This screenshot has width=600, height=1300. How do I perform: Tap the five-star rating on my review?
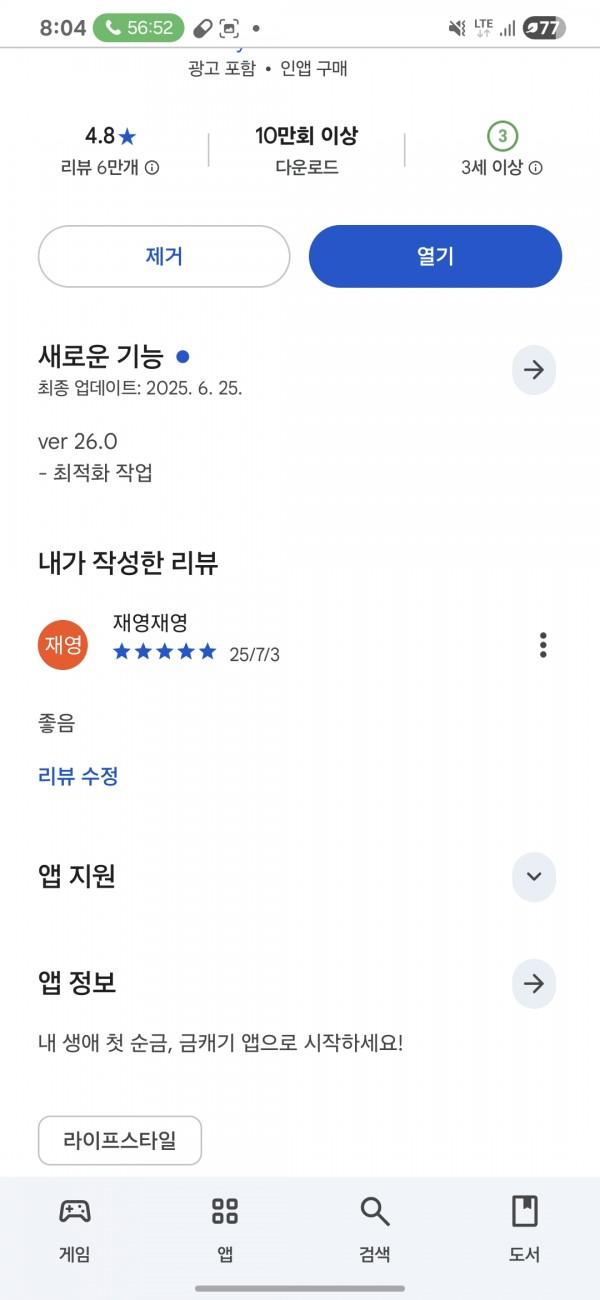click(165, 652)
